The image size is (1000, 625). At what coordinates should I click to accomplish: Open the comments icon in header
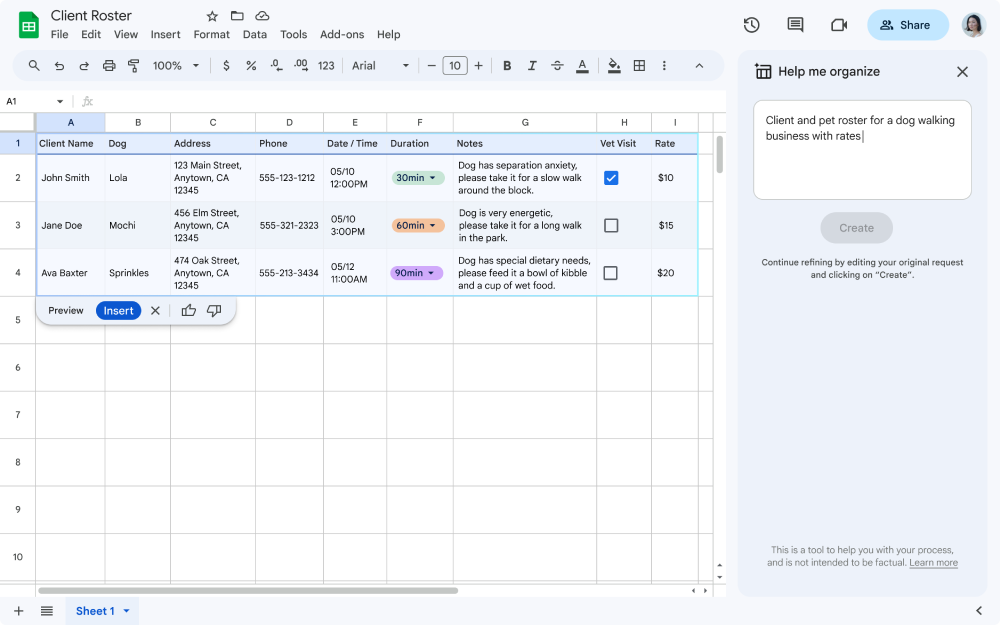tap(795, 25)
